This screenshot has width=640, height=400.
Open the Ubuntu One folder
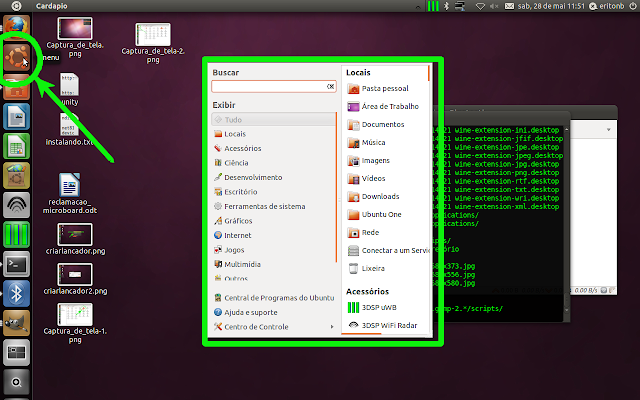[386, 214]
